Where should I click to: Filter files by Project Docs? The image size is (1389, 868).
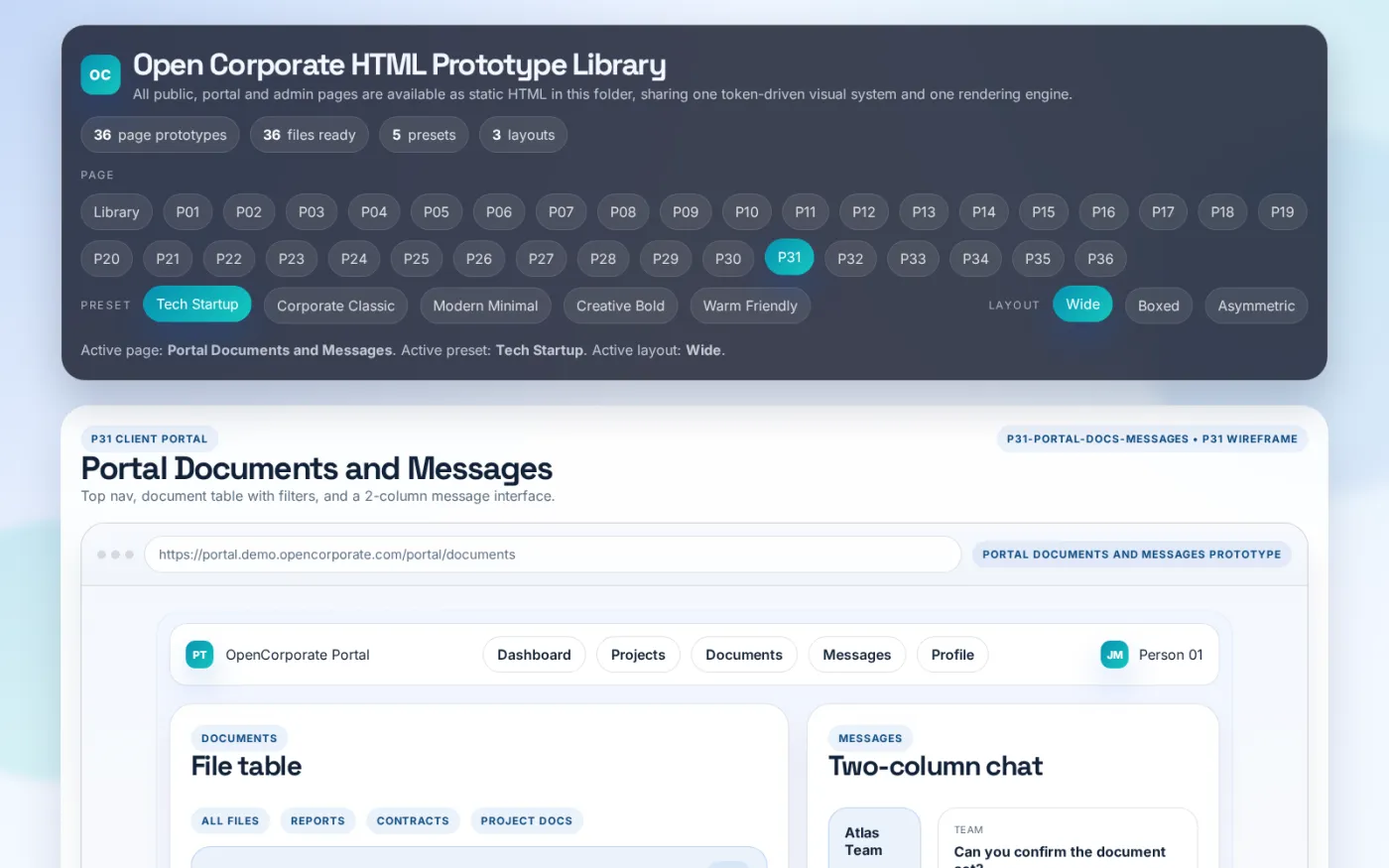(x=527, y=820)
